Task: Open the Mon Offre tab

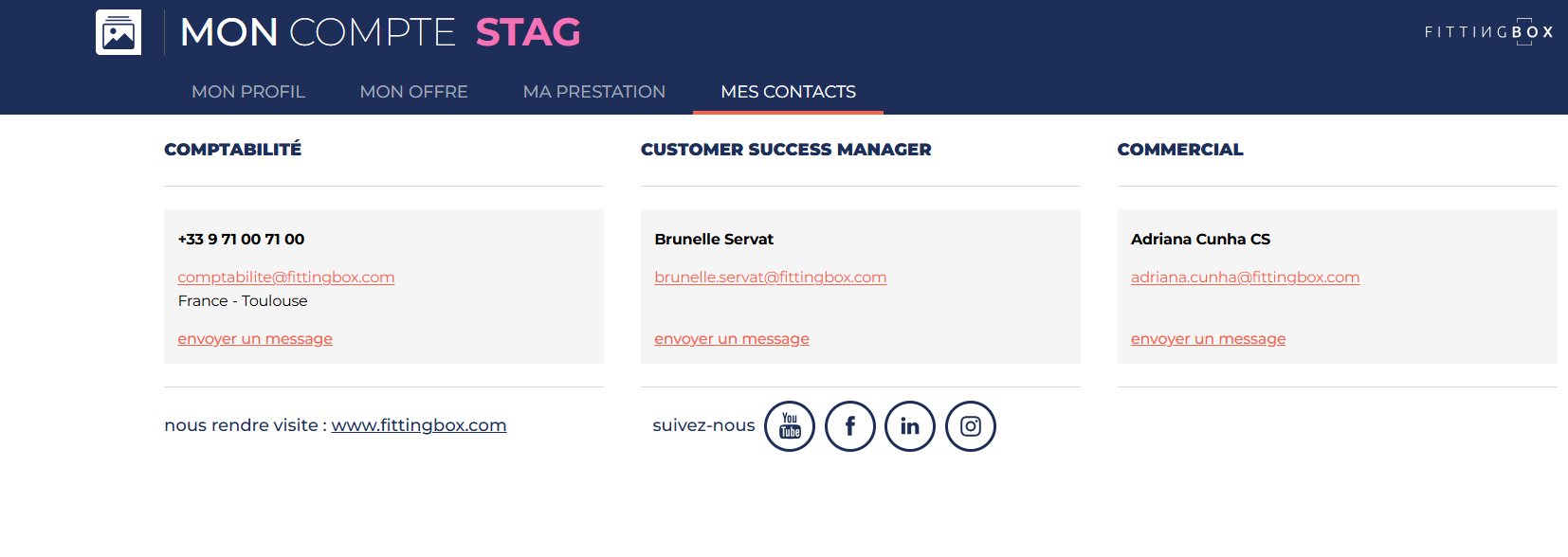Action: point(413,92)
